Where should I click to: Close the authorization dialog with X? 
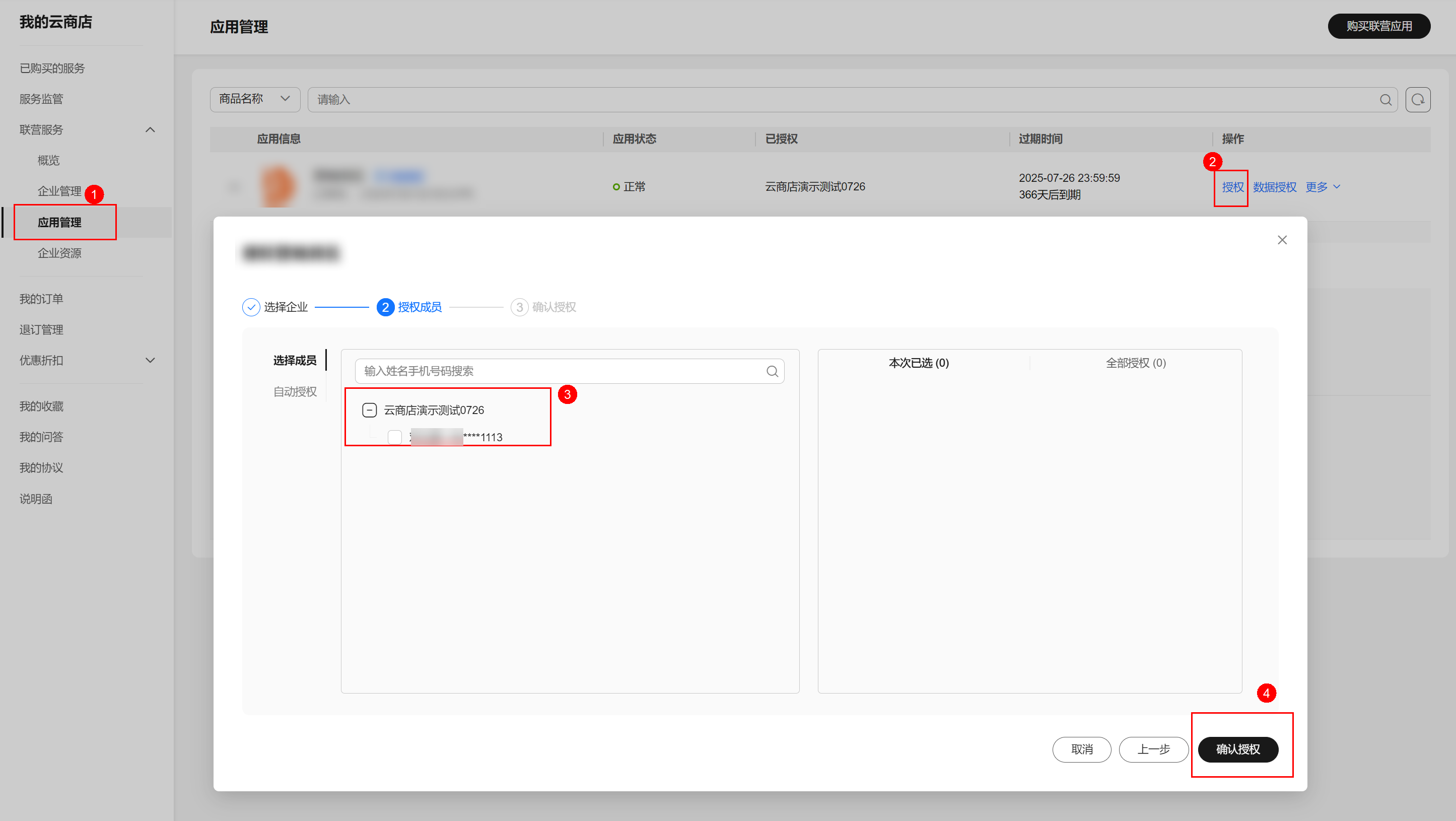point(1282,240)
